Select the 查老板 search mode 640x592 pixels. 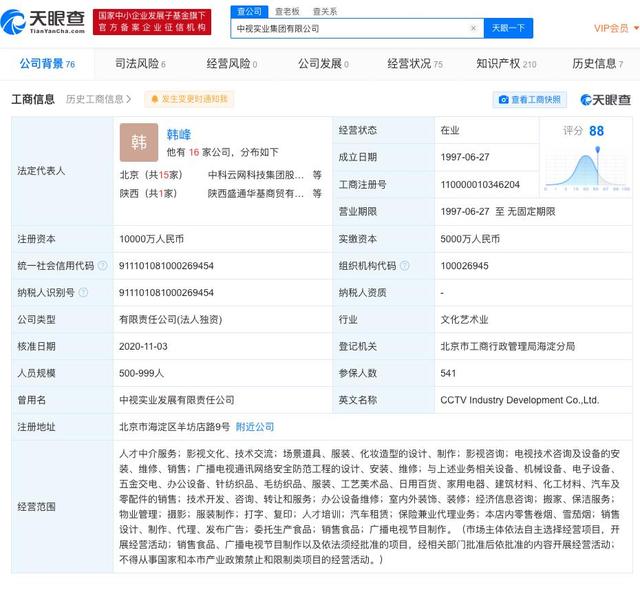289,10
